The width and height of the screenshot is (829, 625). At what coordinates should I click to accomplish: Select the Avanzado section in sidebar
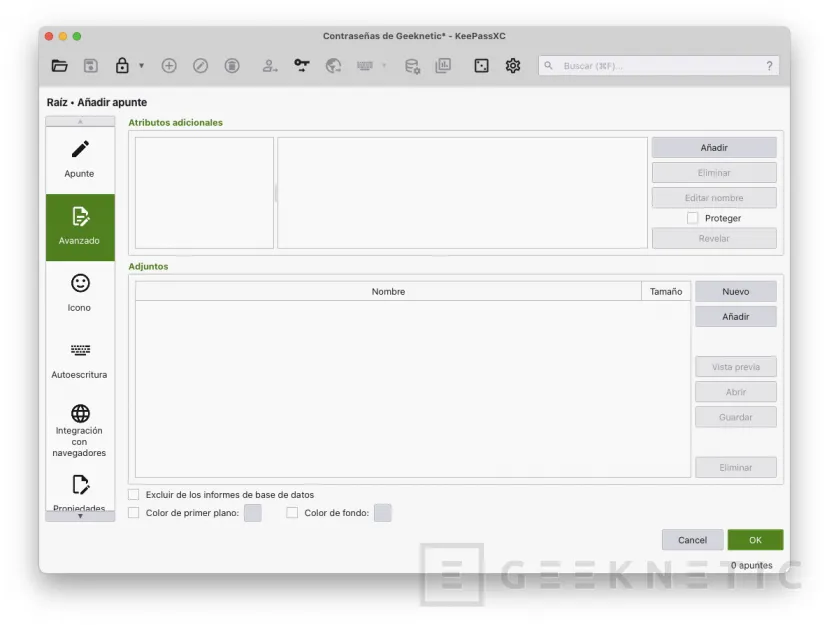(x=79, y=227)
